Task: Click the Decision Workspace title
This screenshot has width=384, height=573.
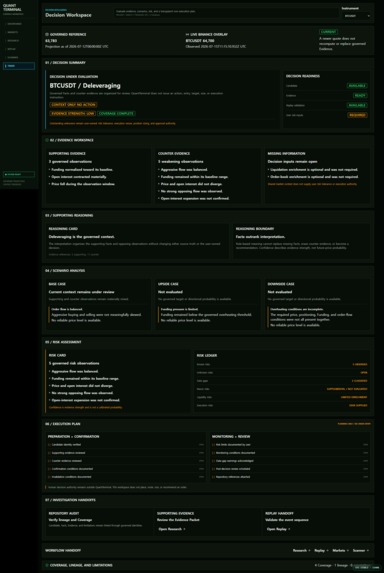Action: click(68, 15)
